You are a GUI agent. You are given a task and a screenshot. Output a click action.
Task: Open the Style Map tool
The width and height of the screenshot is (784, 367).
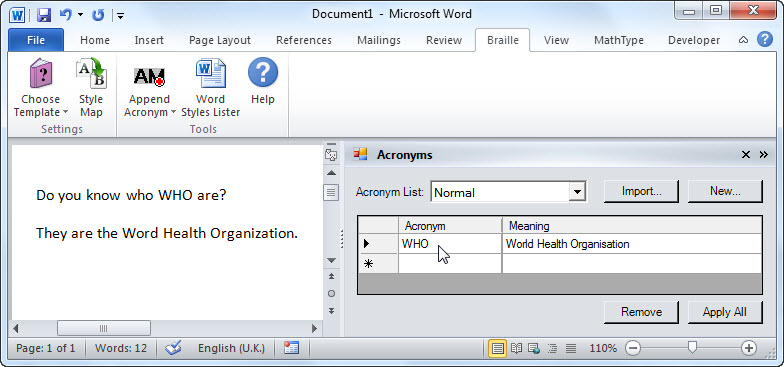tap(91, 88)
